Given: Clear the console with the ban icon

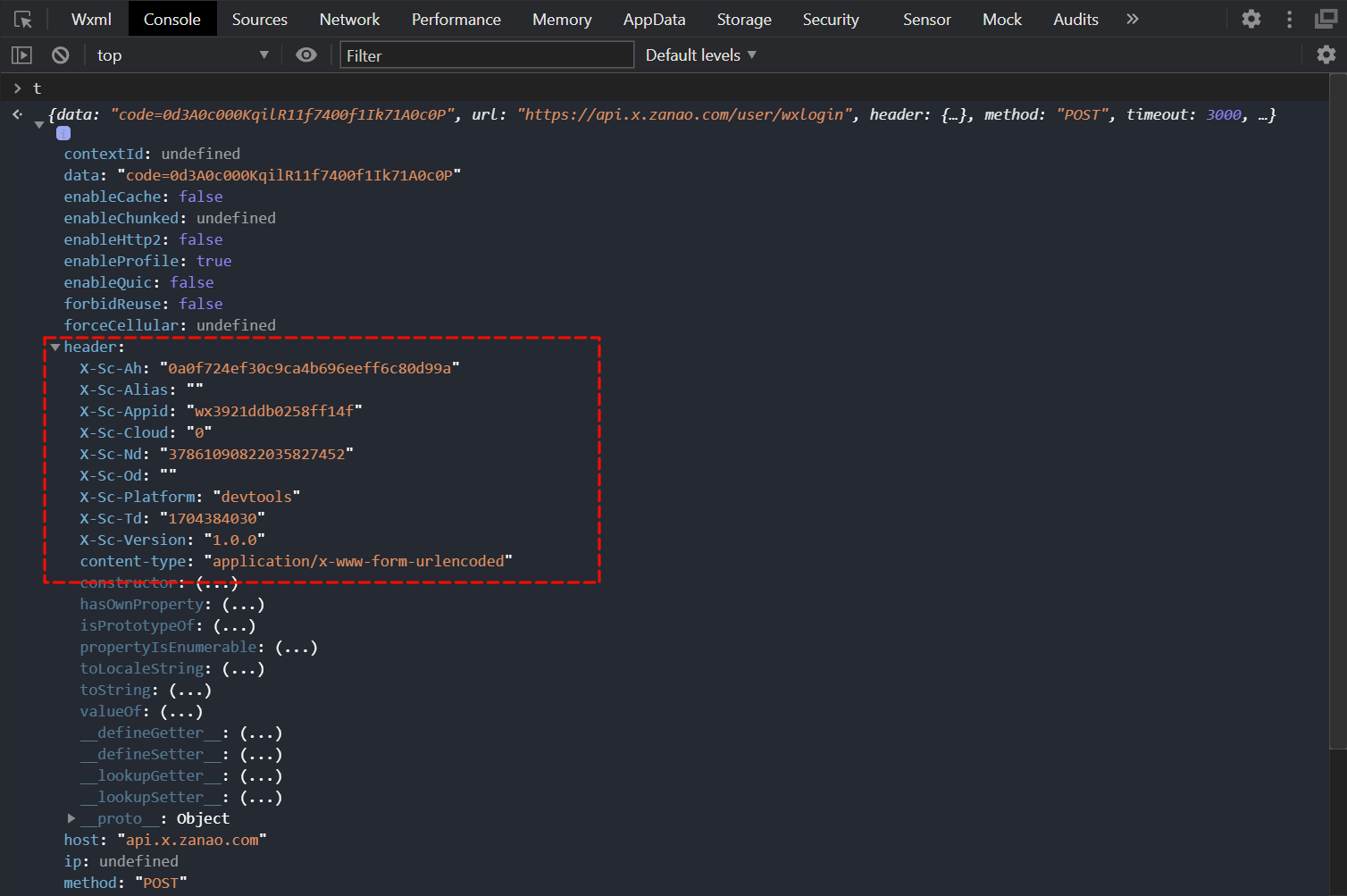Looking at the screenshot, I should point(61,55).
